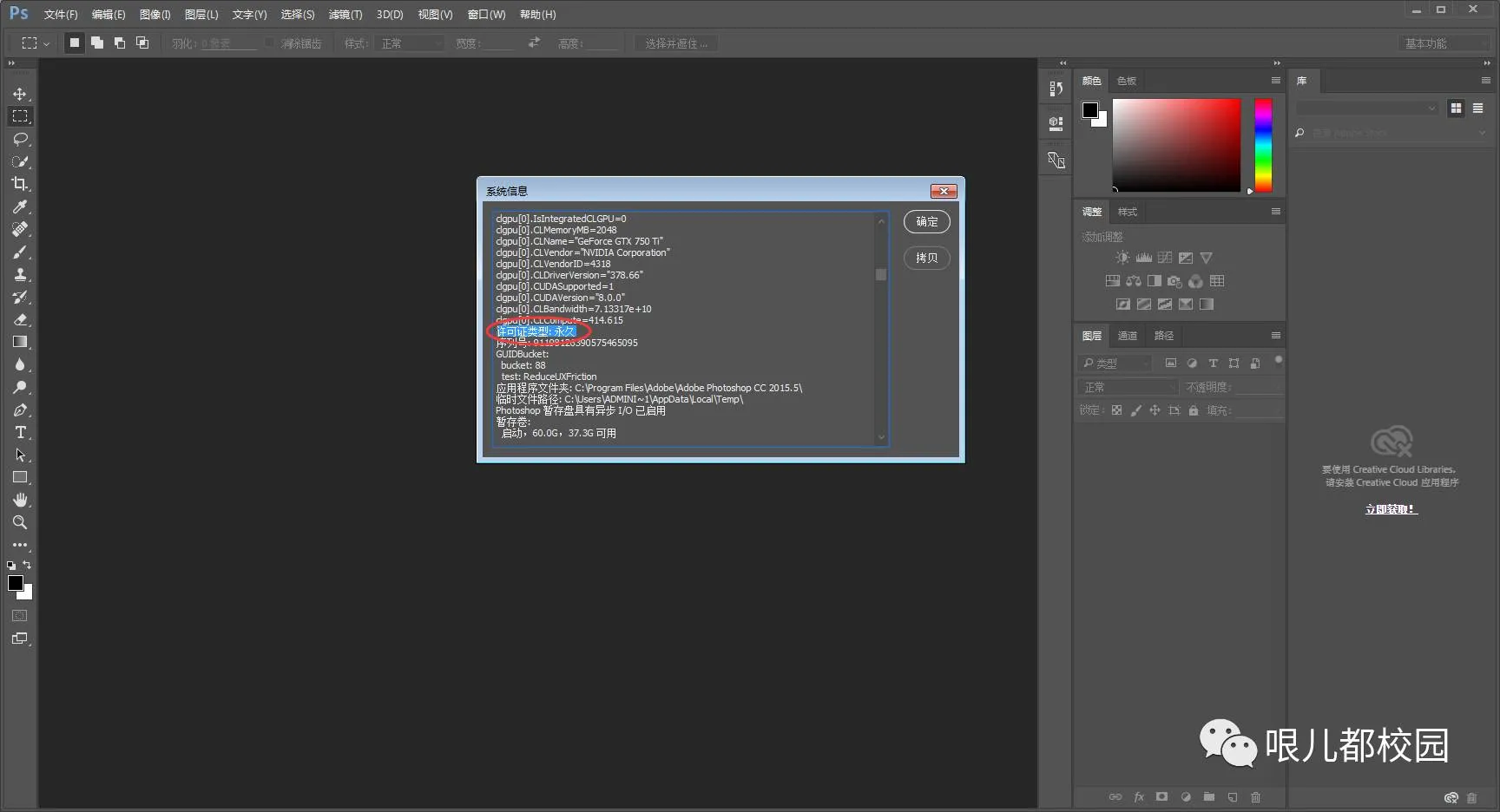
Task: Select the History Brush tool
Action: 20,297
